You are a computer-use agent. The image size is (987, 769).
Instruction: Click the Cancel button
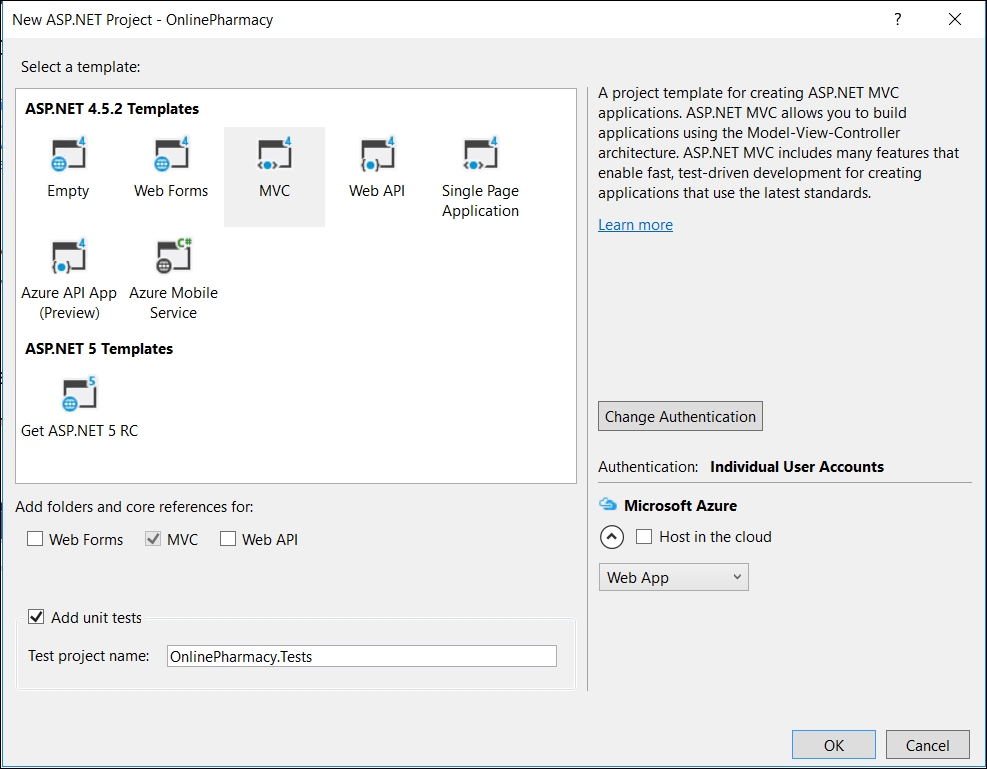(x=927, y=745)
